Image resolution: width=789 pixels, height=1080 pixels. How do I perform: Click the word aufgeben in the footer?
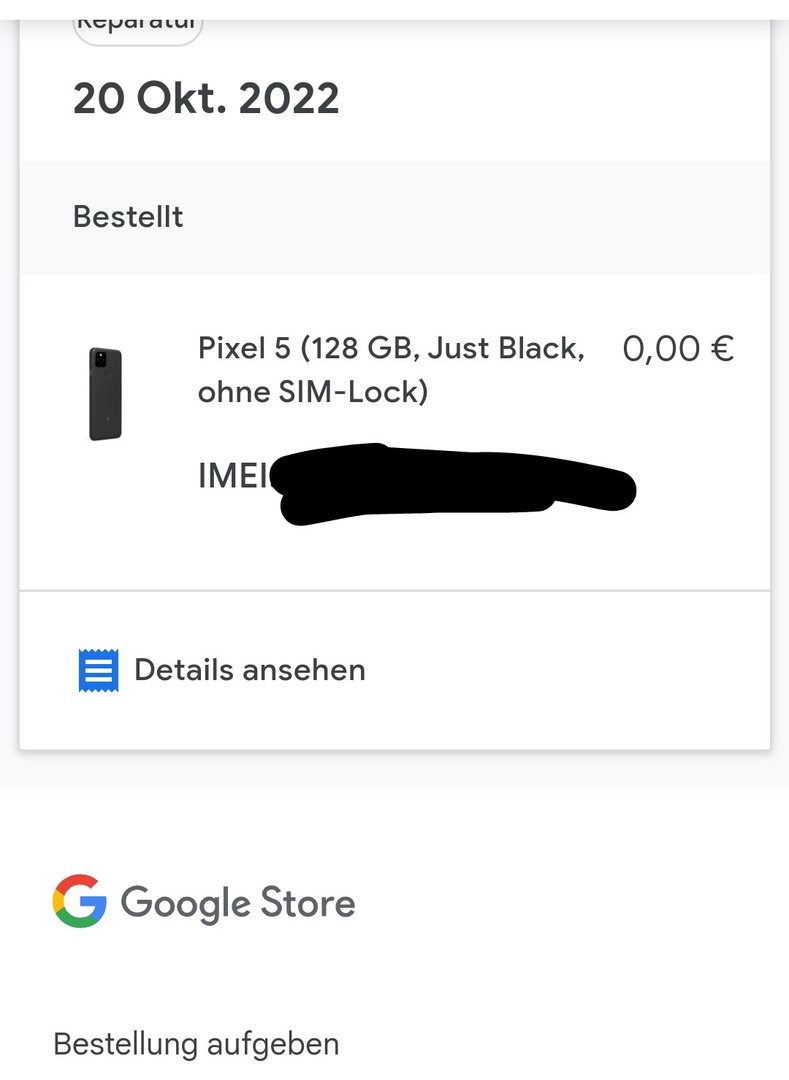pyautogui.click(x=273, y=1044)
